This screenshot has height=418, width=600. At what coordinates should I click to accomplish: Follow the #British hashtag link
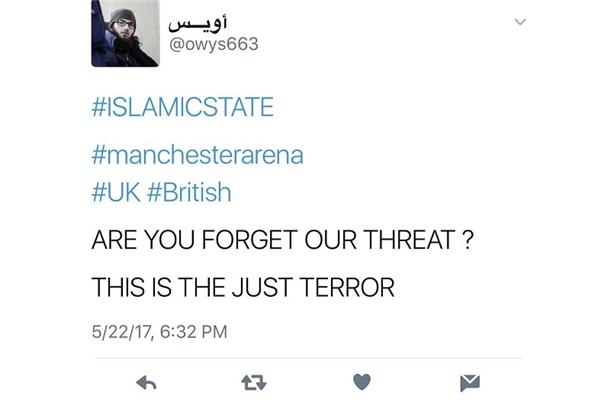click(x=189, y=192)
